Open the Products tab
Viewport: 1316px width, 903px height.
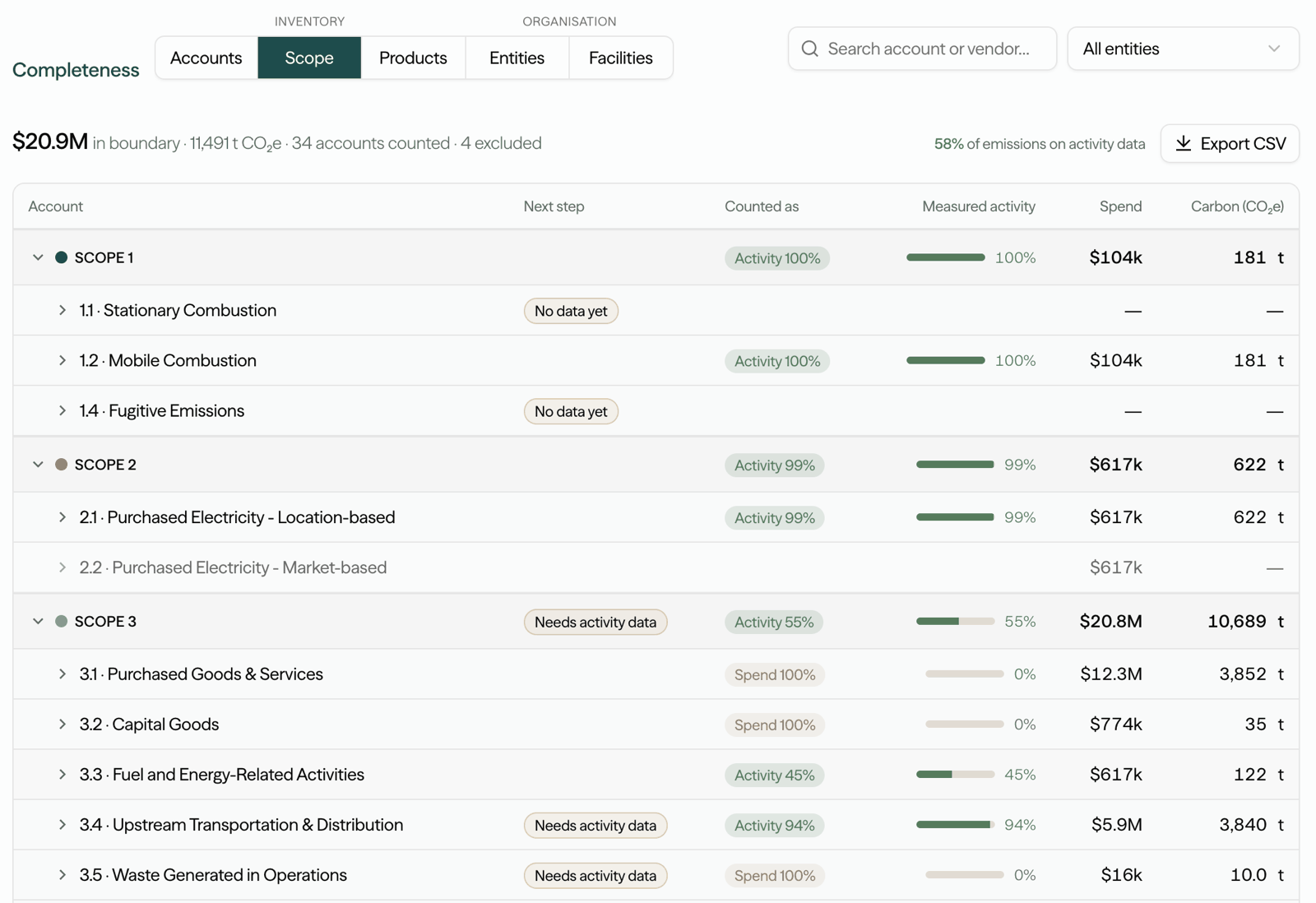(413, 58)
